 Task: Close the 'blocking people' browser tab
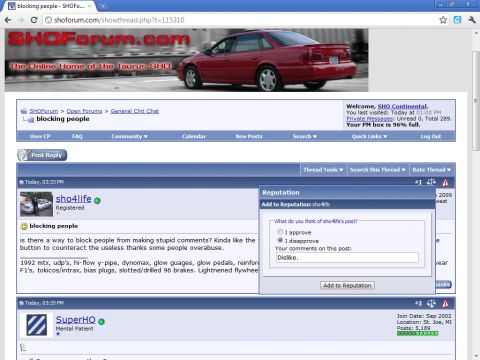pos(90,6)
